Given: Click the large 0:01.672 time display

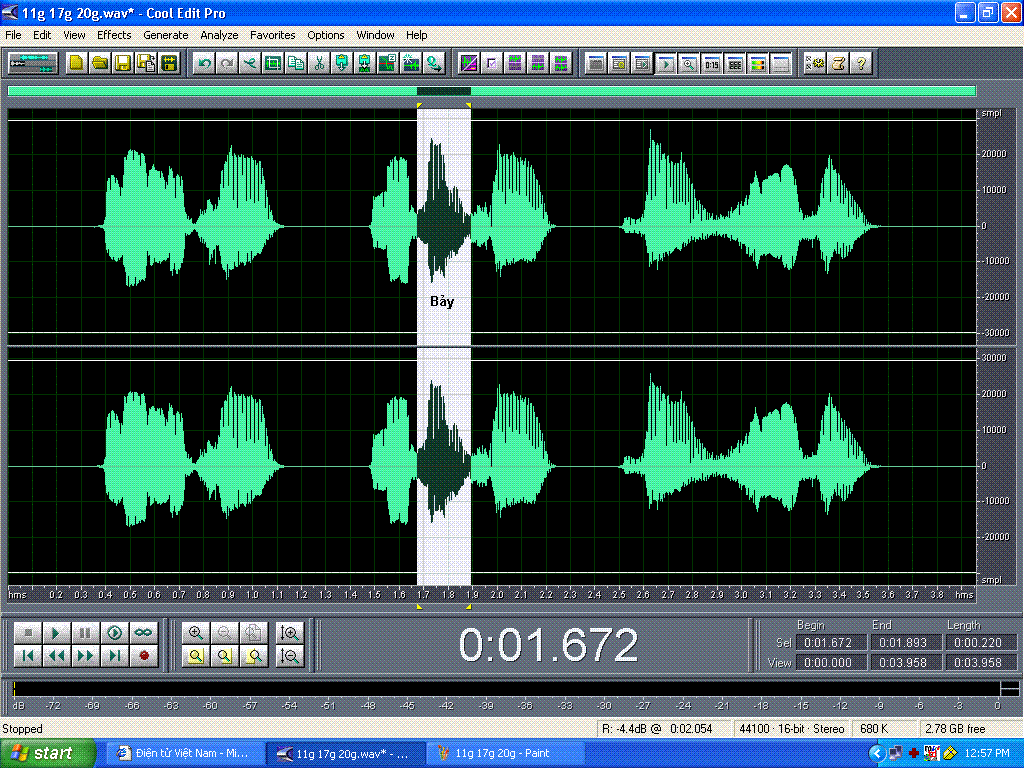Looking at the screenshot, I should tap(548, 645).
